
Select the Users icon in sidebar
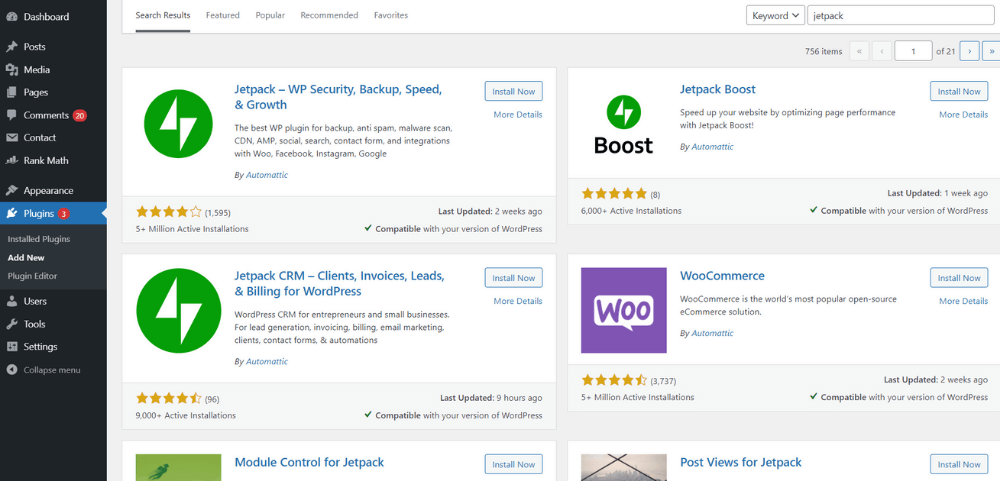tap(11, 301)
